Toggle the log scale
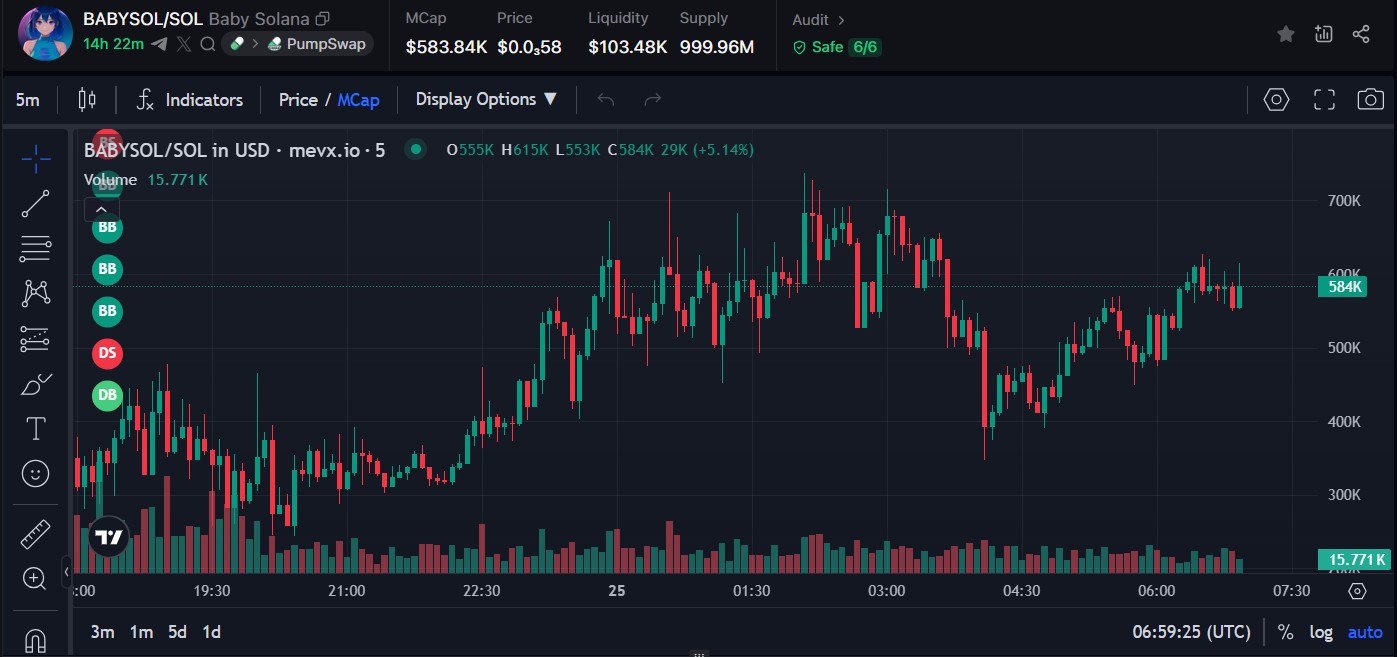The image size is (1397, 657). [x=1321, y=632]
